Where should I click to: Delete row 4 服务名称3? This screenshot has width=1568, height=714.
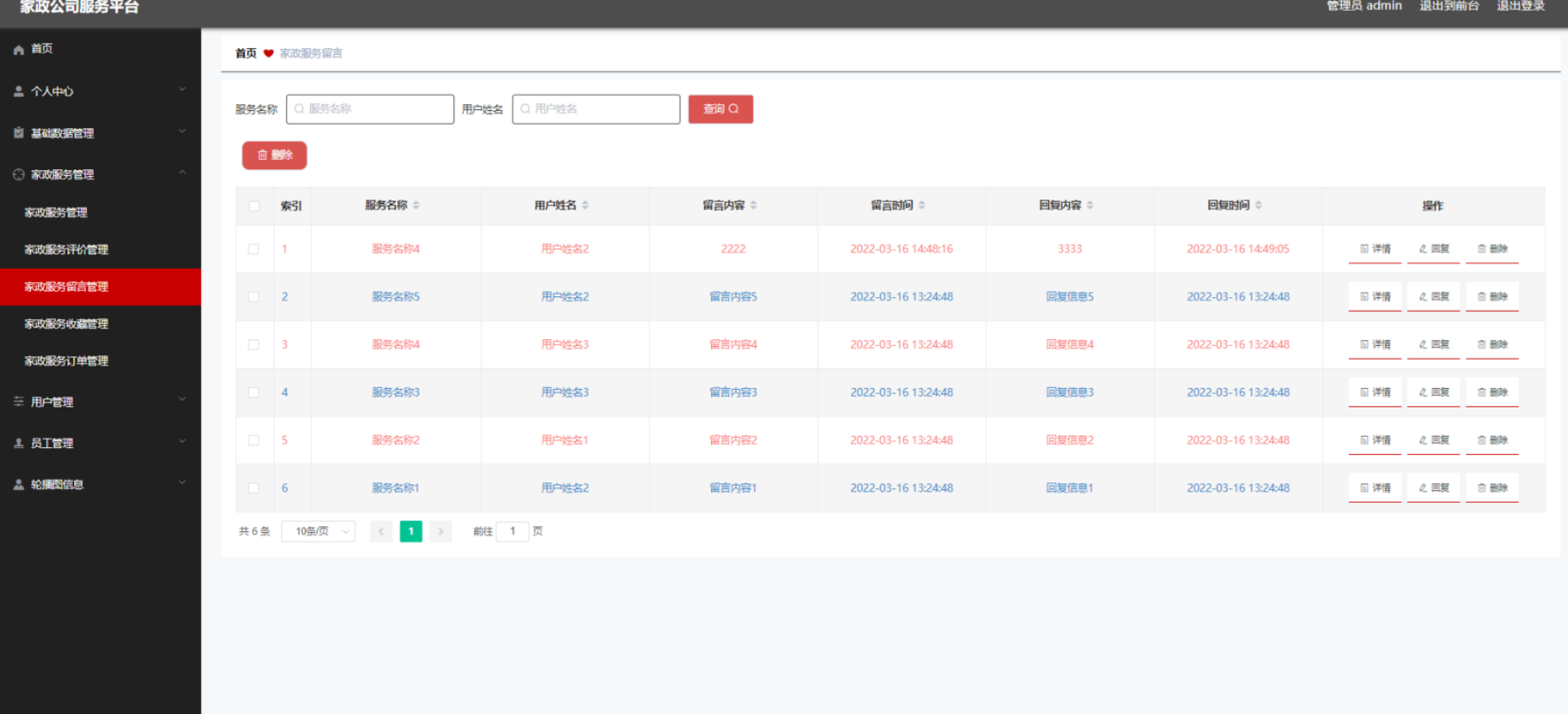pyautogui.click(x=1492, y=392)
